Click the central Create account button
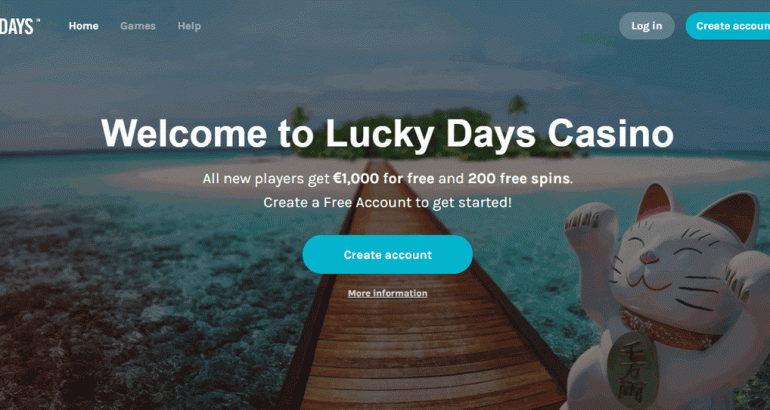The width and height of the screenshot is (770, 410). (387, 254)
